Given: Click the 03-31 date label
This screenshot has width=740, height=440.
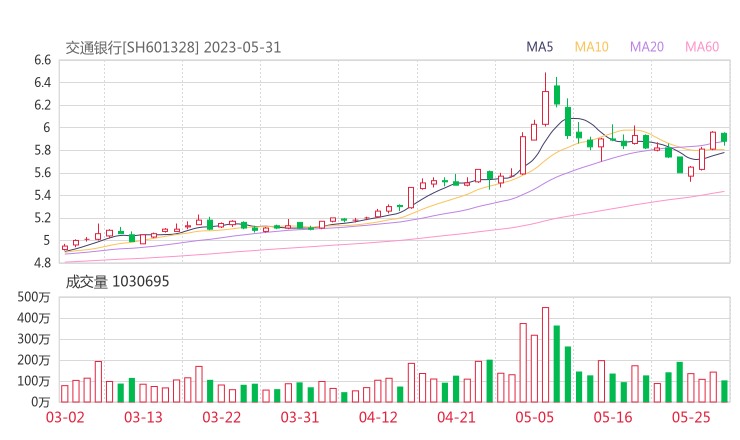Looking at the screenshot, I should (300, 417).
